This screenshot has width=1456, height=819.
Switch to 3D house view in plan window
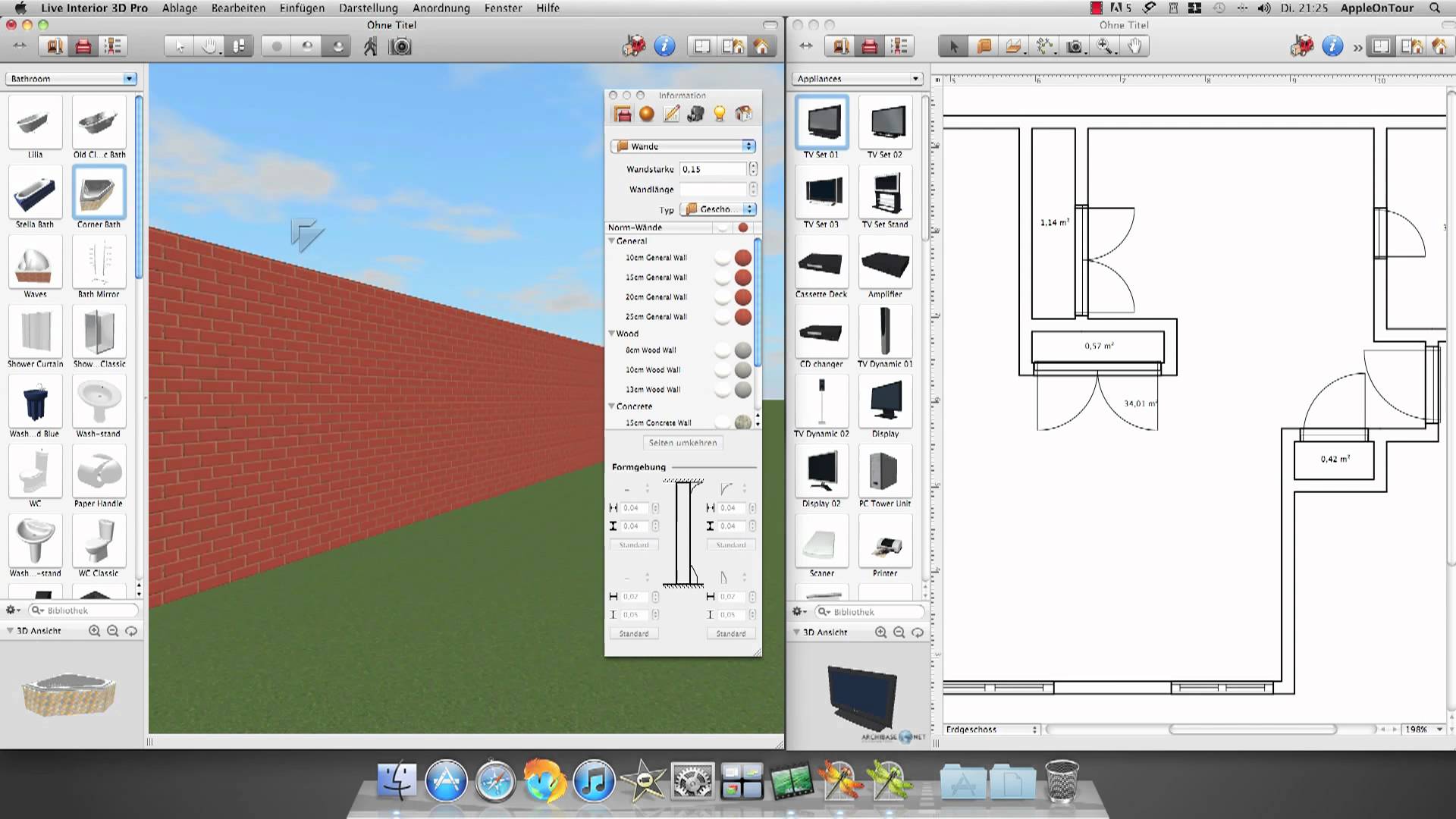(x=1439, y=47)
